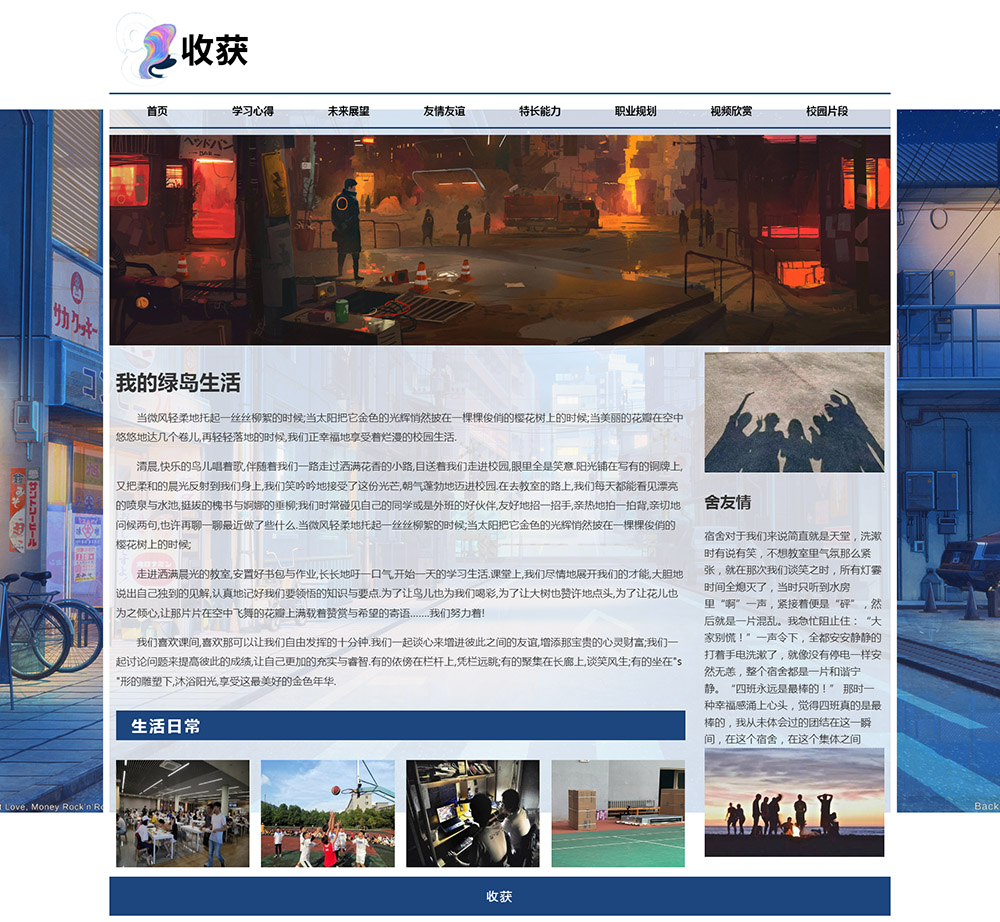Select the 我的绿岛生活 article heading
Viewport: 1000px width, 922px height.
point(178,383)
